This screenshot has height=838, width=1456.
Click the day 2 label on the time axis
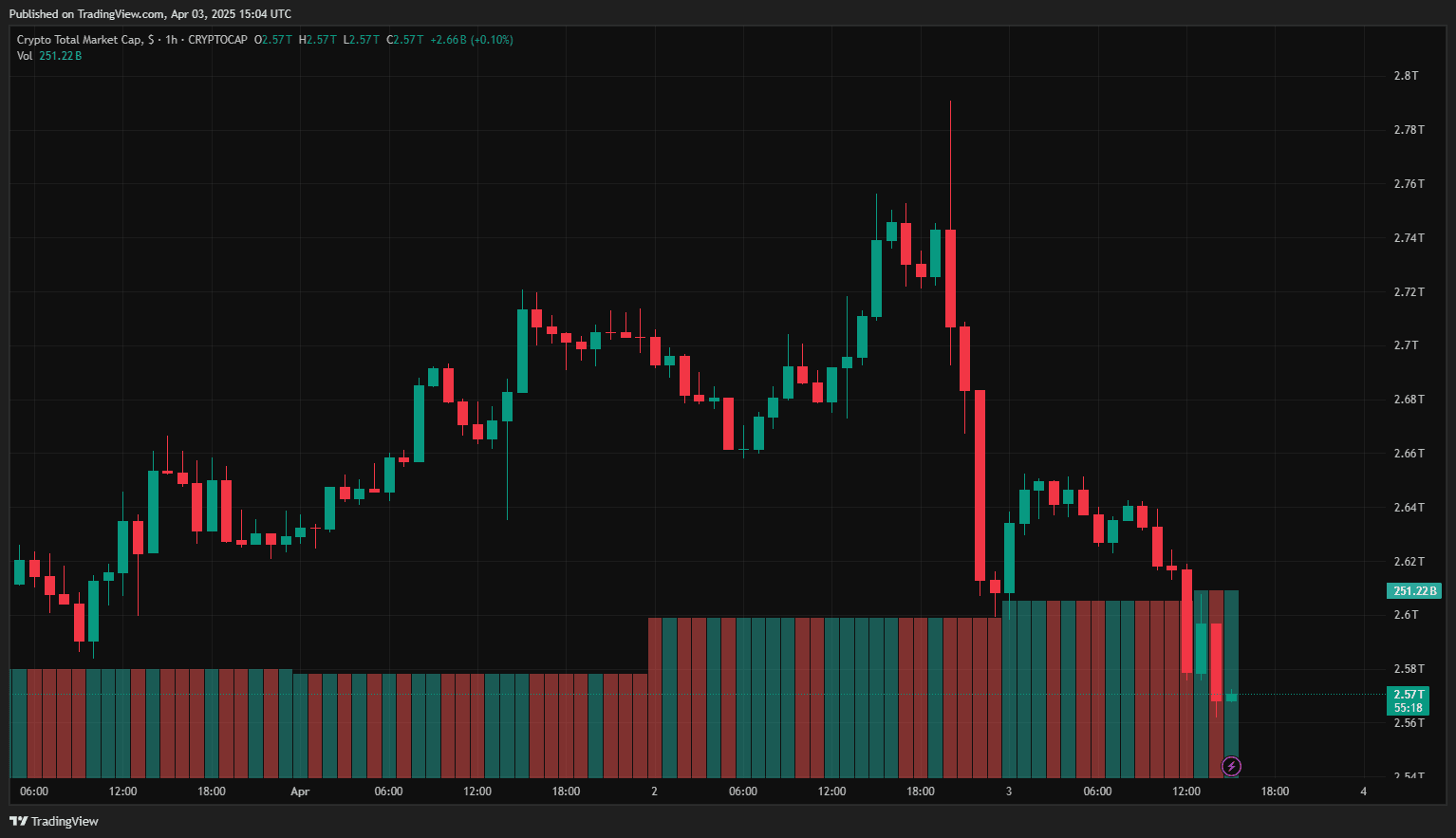tap(654, 791)
